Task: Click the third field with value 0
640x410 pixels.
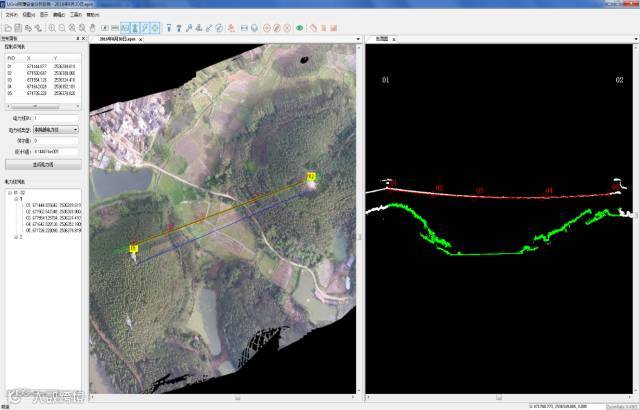Action: [56, 141]
